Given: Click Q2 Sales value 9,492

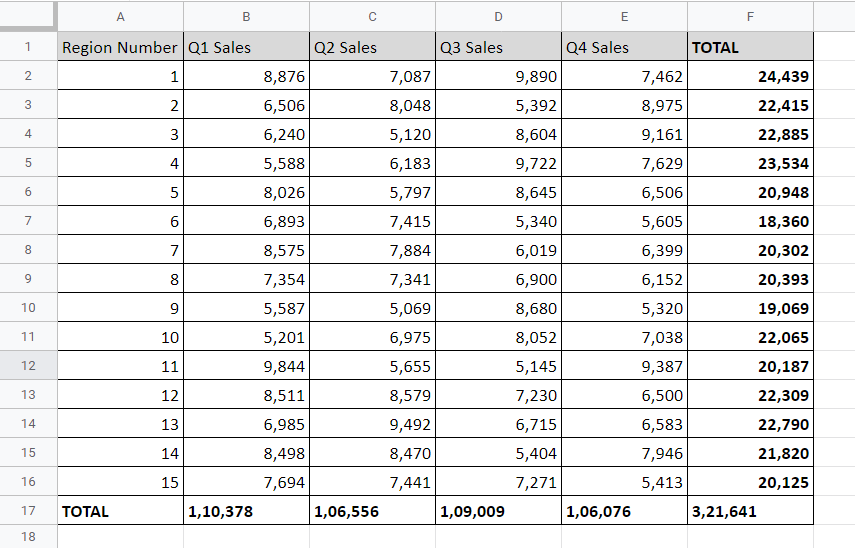Looking at the screenshot, I should click(372, 424).
